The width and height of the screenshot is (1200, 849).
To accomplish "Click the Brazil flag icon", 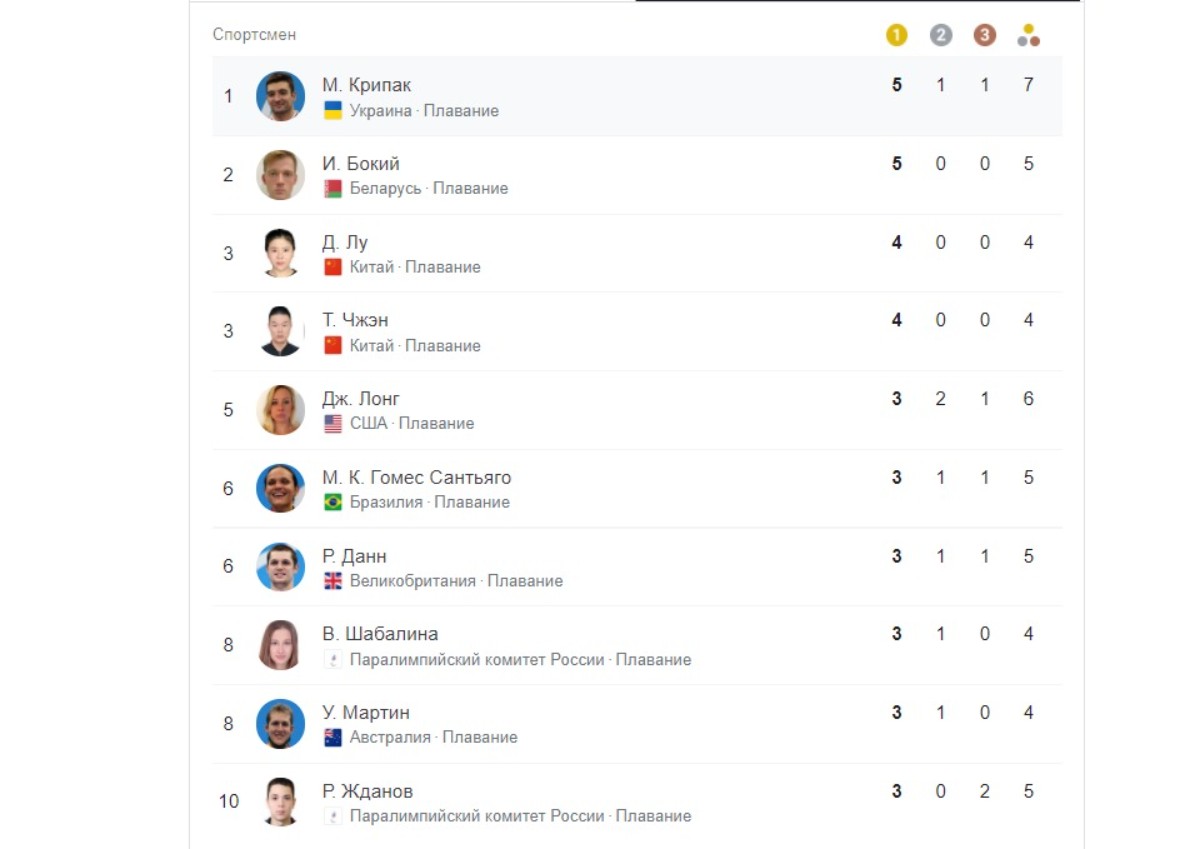I will (x=333, y=502).
